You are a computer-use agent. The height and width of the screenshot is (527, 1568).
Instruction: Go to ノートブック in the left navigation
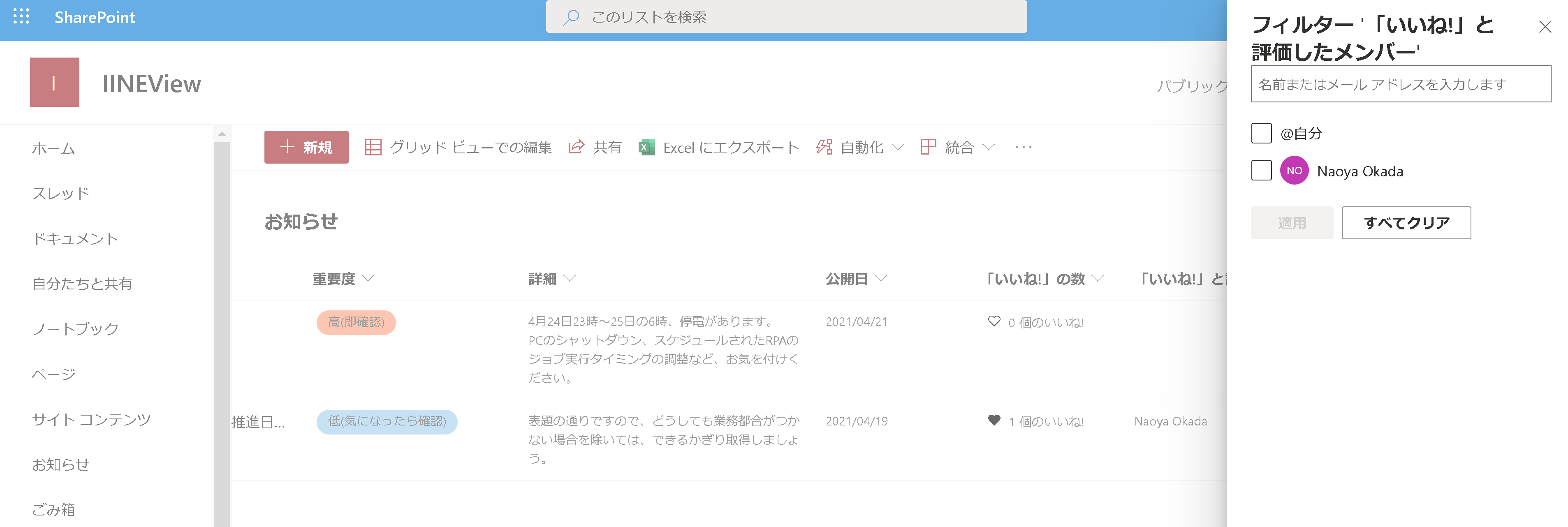[x=76, y=328]
